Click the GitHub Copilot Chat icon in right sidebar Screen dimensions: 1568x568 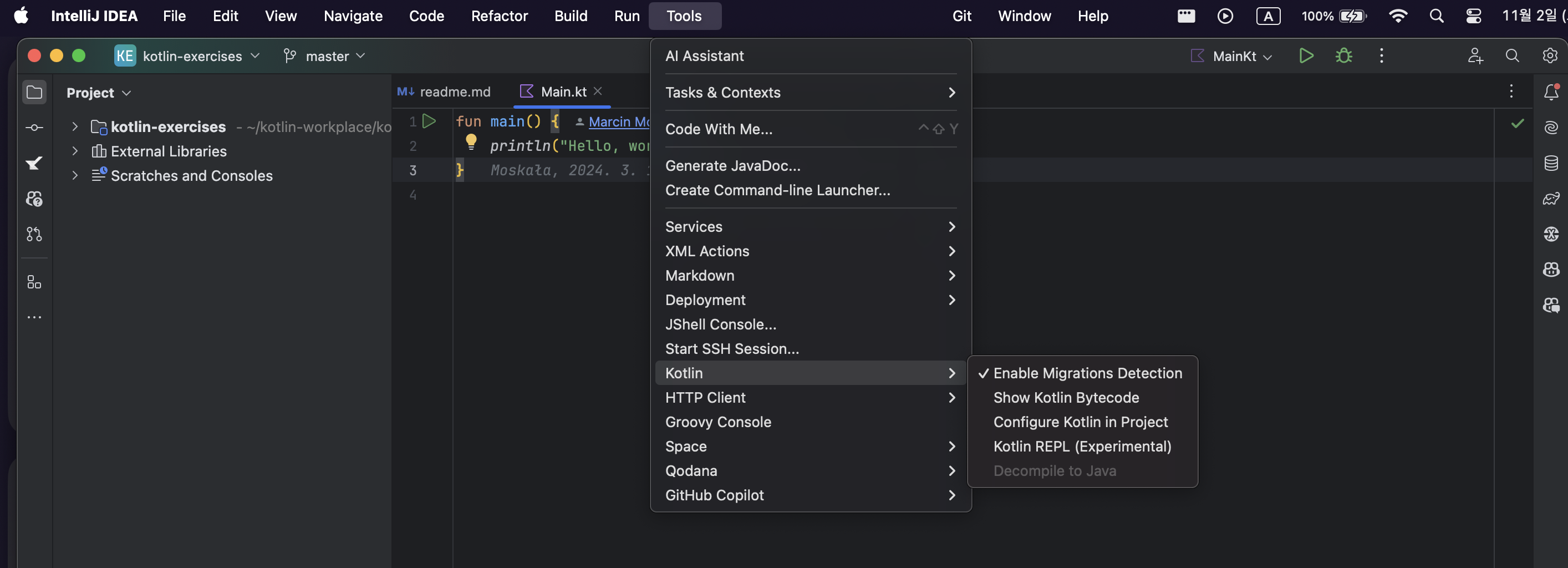(x=1551, y=305)
